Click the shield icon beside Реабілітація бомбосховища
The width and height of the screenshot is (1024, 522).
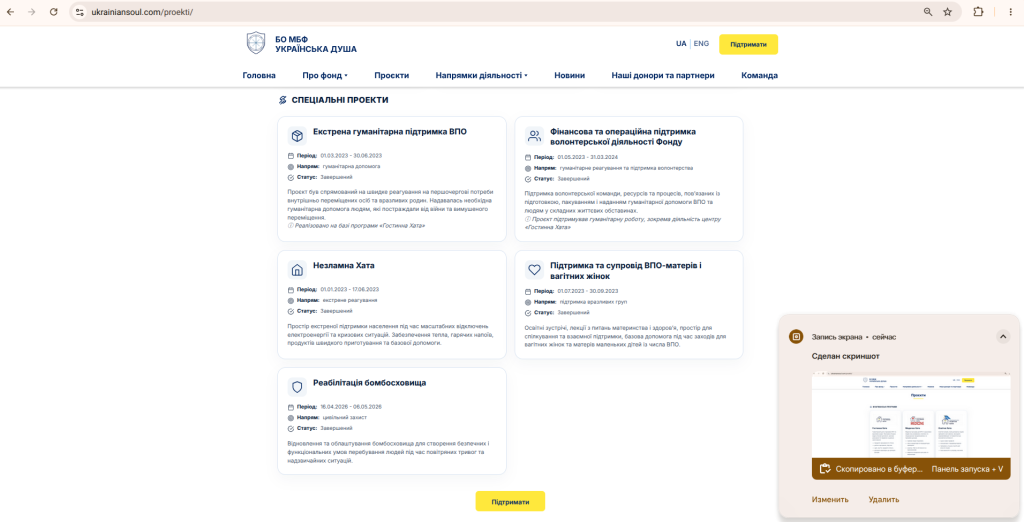(297, 387)
